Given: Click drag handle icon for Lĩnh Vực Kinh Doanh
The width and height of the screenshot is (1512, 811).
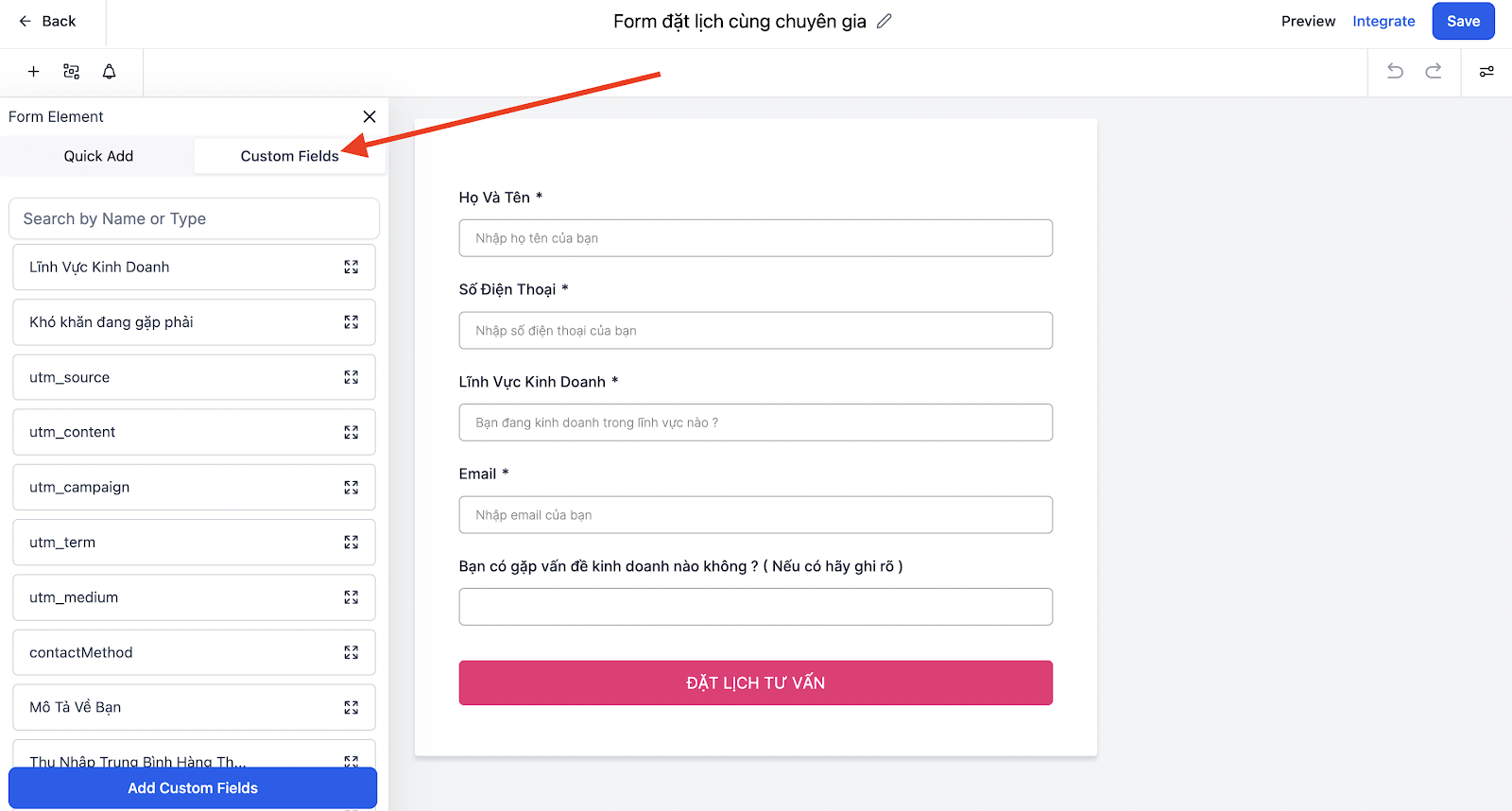Looking at the screenshot, I should (352, 267).
